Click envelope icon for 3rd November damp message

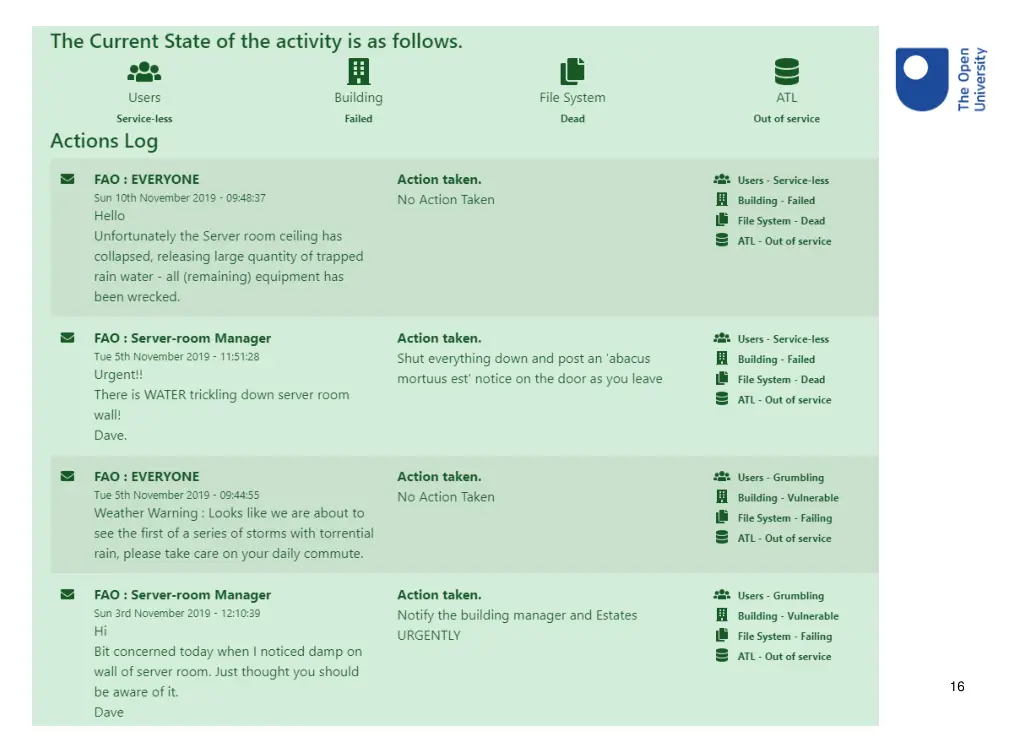point(67,594)
